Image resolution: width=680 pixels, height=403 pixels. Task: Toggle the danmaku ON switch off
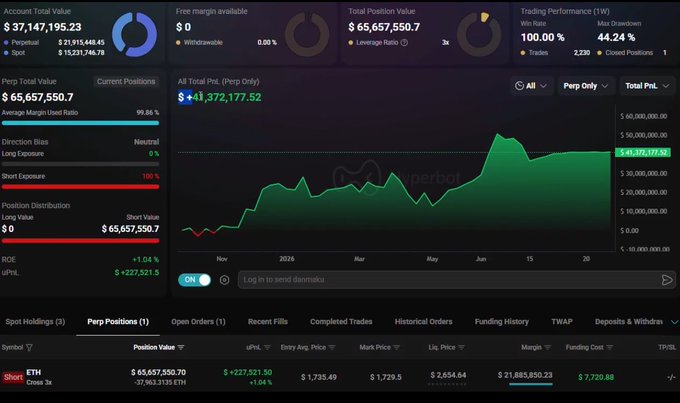[195, 280]
